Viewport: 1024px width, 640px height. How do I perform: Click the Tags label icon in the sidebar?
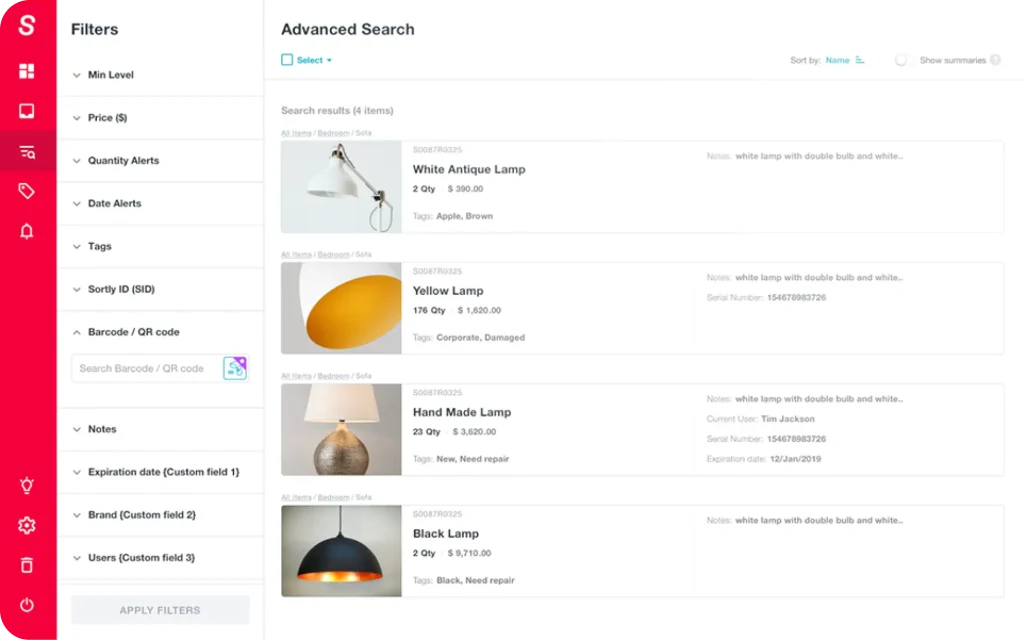tap(26, 190)
